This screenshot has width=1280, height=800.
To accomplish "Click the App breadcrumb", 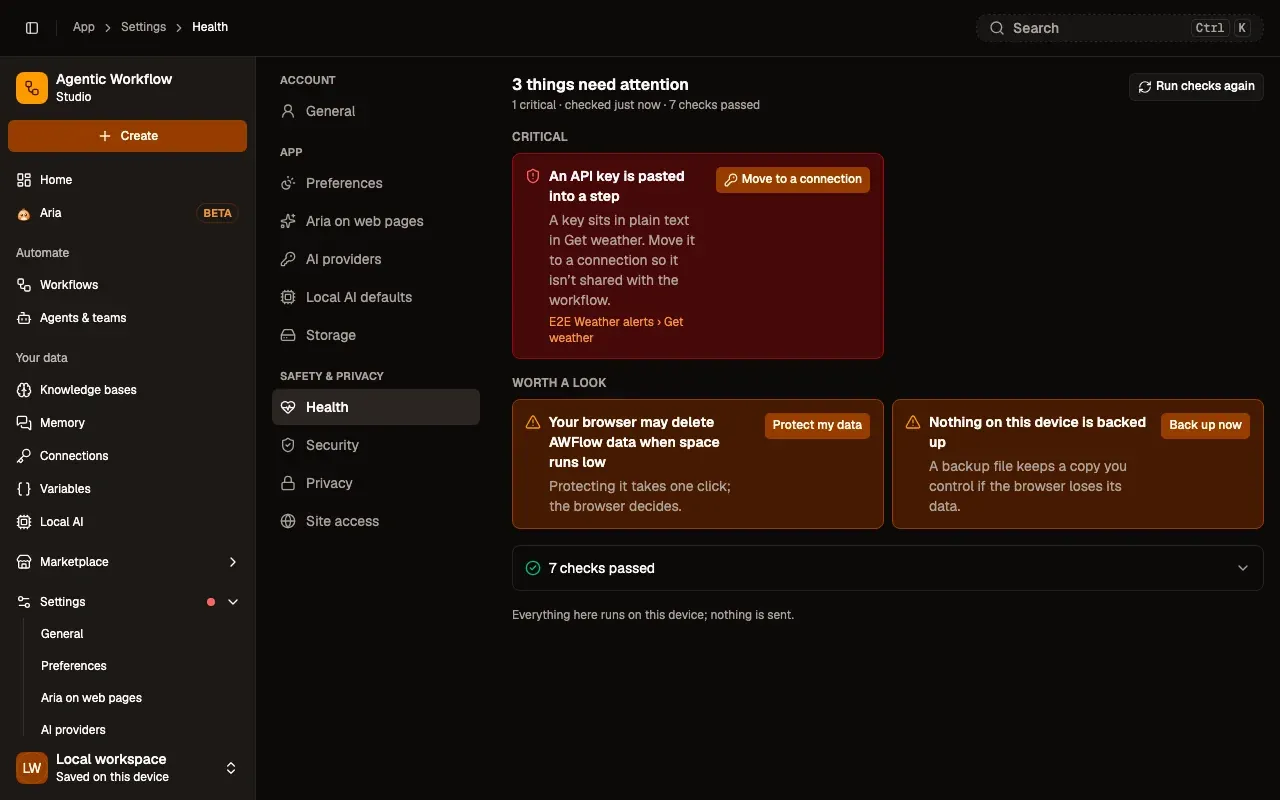I will click(x=84, y=27).
